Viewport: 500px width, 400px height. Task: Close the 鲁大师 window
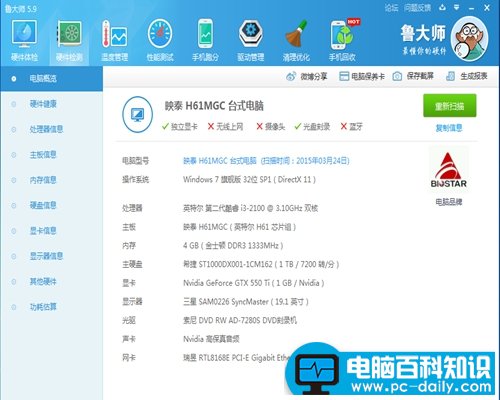(487, 8)
